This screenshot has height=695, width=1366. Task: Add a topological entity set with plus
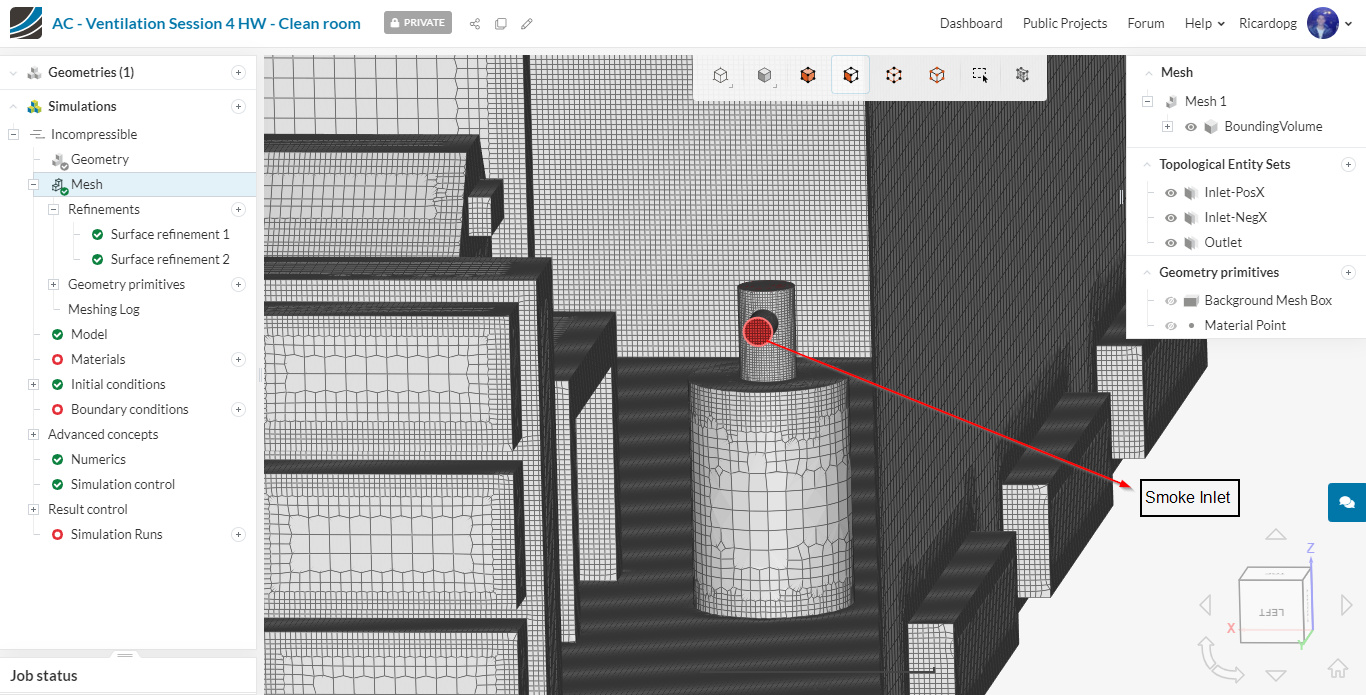click(1348, 164)
